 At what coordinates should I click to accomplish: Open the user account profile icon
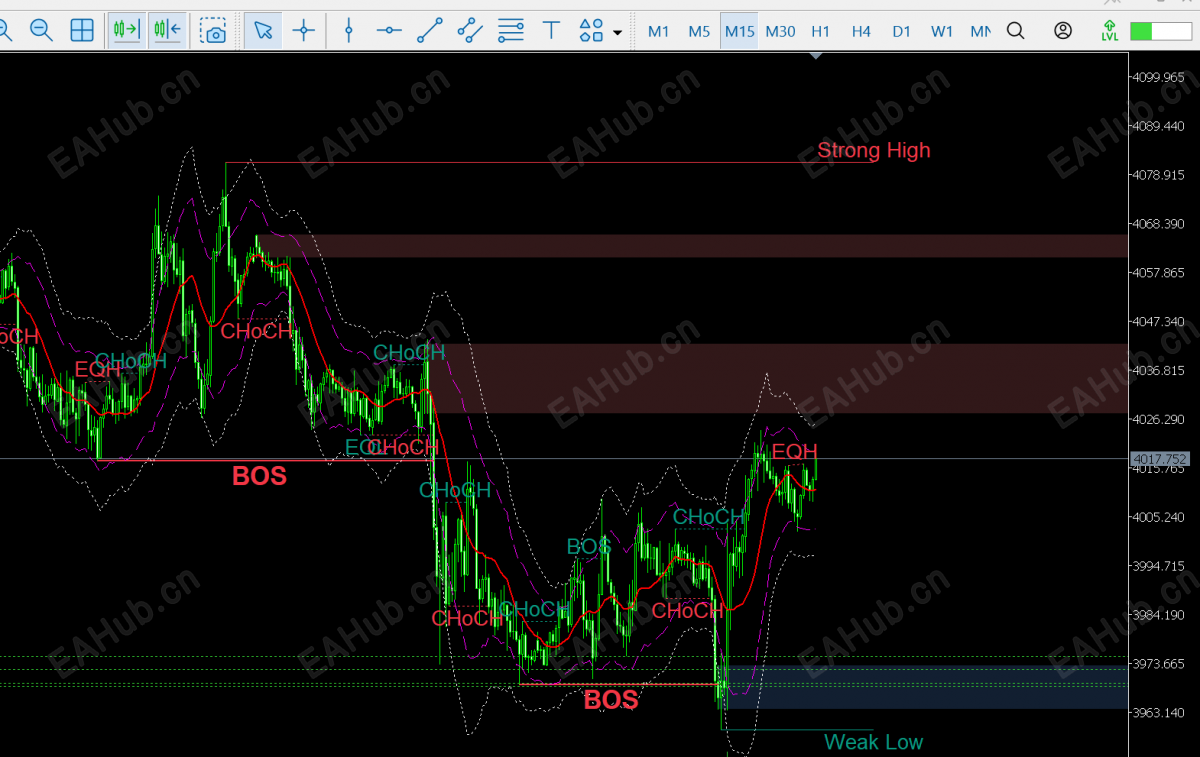[x=1063, y=31]
